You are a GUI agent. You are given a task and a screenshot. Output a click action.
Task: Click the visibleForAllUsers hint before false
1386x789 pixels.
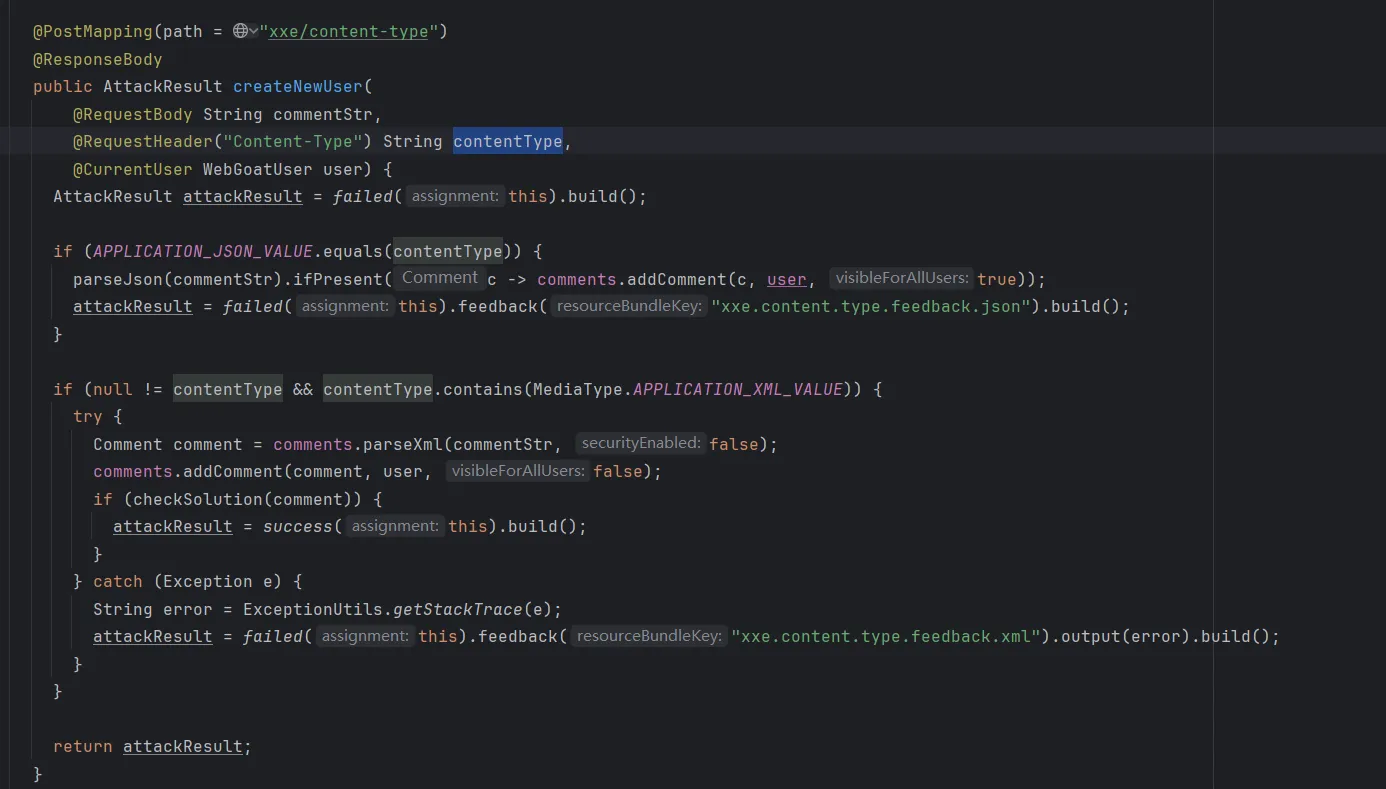click(x=517, y=470)
